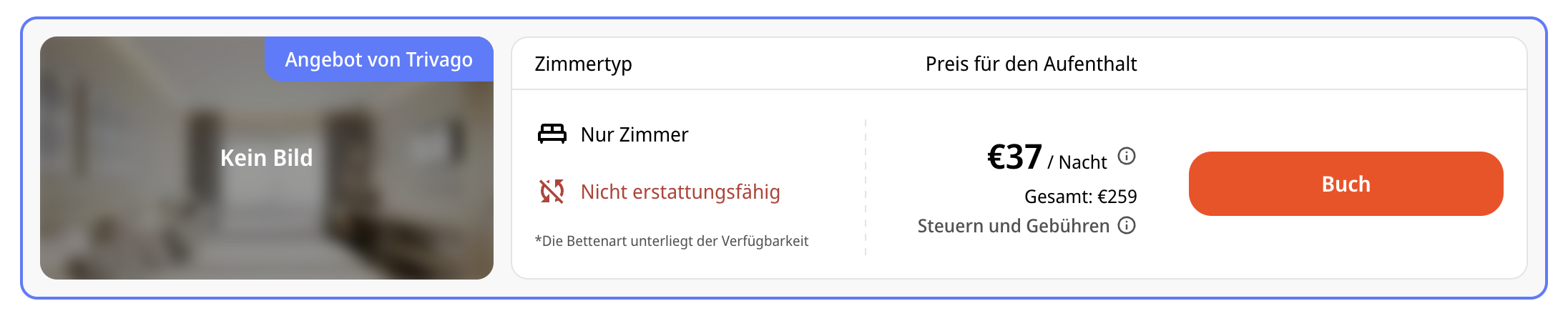Click the bold €37 price
The height and width of the screenshot is (316, 1568).
tap(1014, 157)
